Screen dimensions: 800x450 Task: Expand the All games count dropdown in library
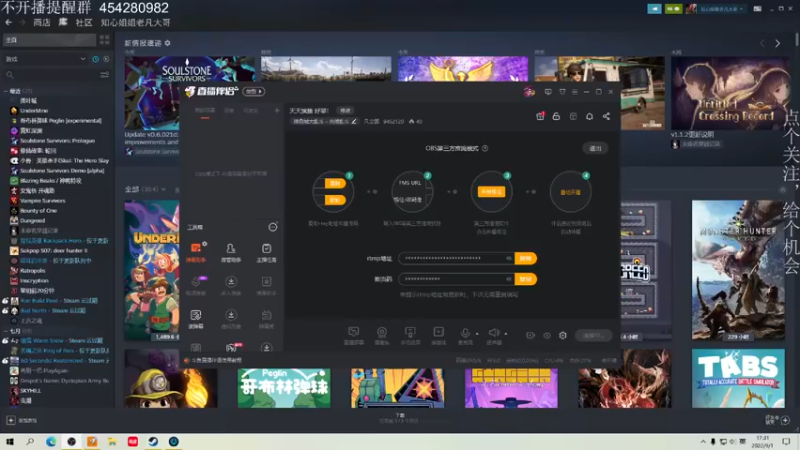tap(163, 189)
